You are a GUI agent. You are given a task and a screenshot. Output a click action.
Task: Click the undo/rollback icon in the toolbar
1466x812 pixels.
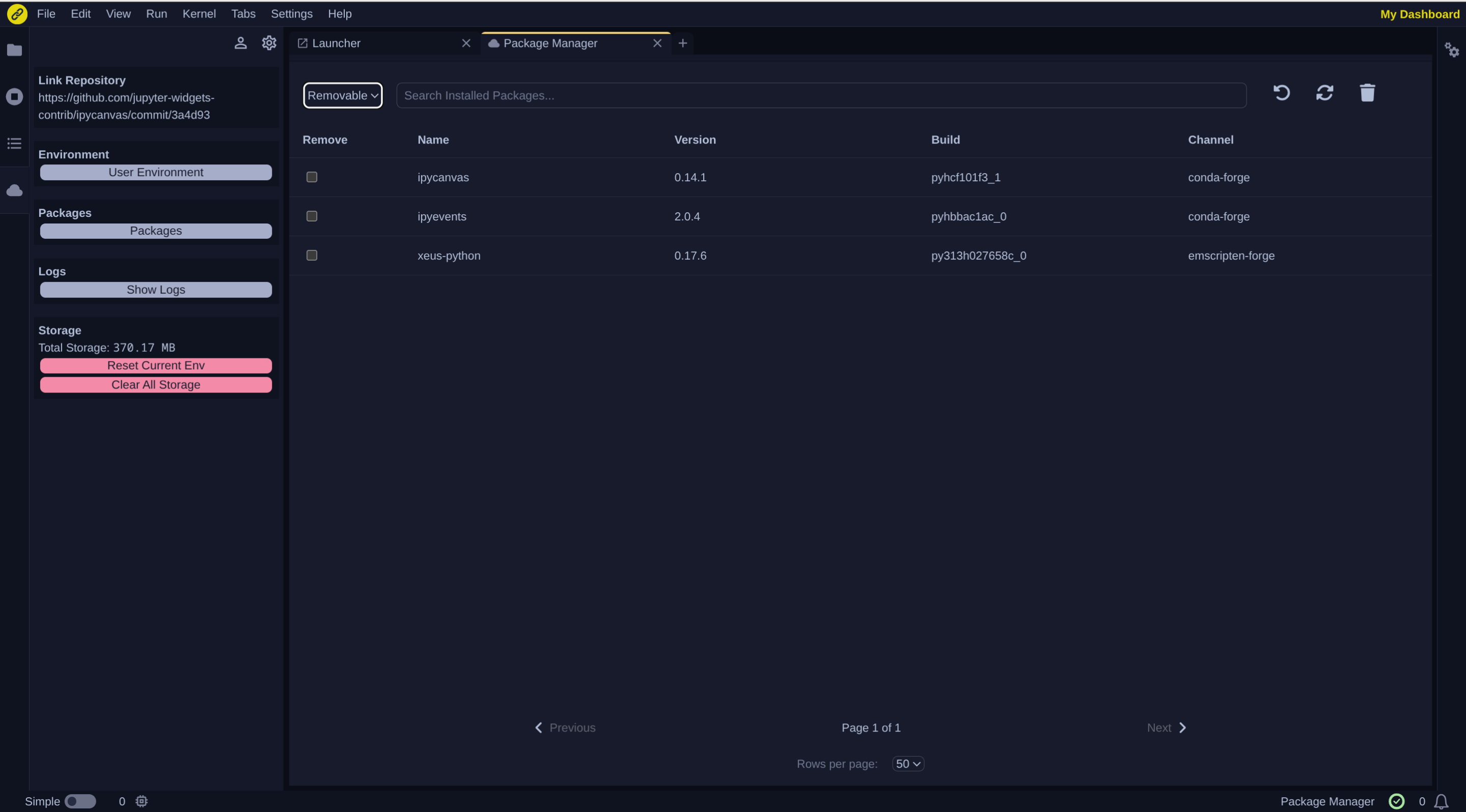point(1282,93)
